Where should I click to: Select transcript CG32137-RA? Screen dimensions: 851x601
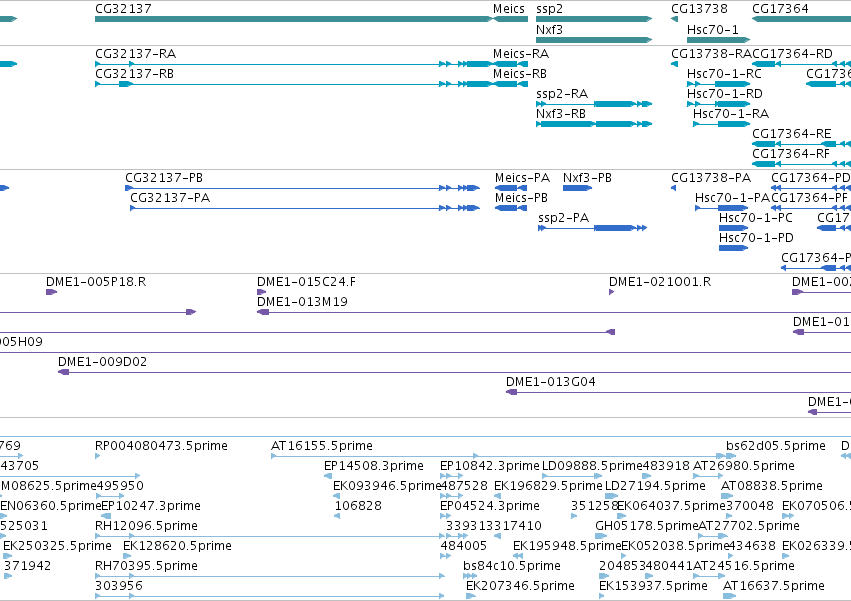pyautogui.click(x=294, y=64)
